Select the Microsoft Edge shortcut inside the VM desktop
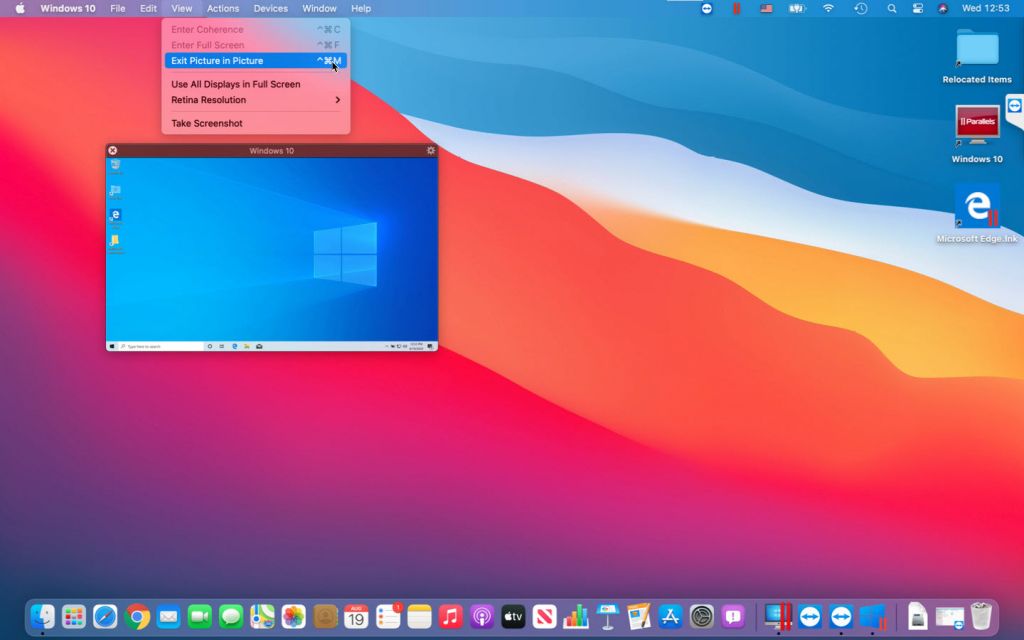The height and width of the screenshot is (640, 1024). click(x=114, y=216)
